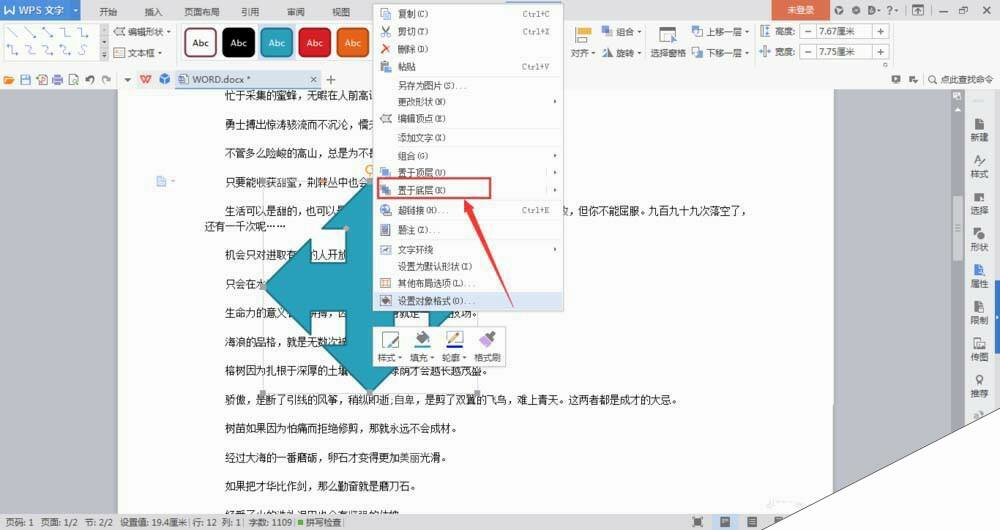Choose Set as Default Shape (设置为默认形状)
Screen dimensions: 1000x530
click(467, 267)
